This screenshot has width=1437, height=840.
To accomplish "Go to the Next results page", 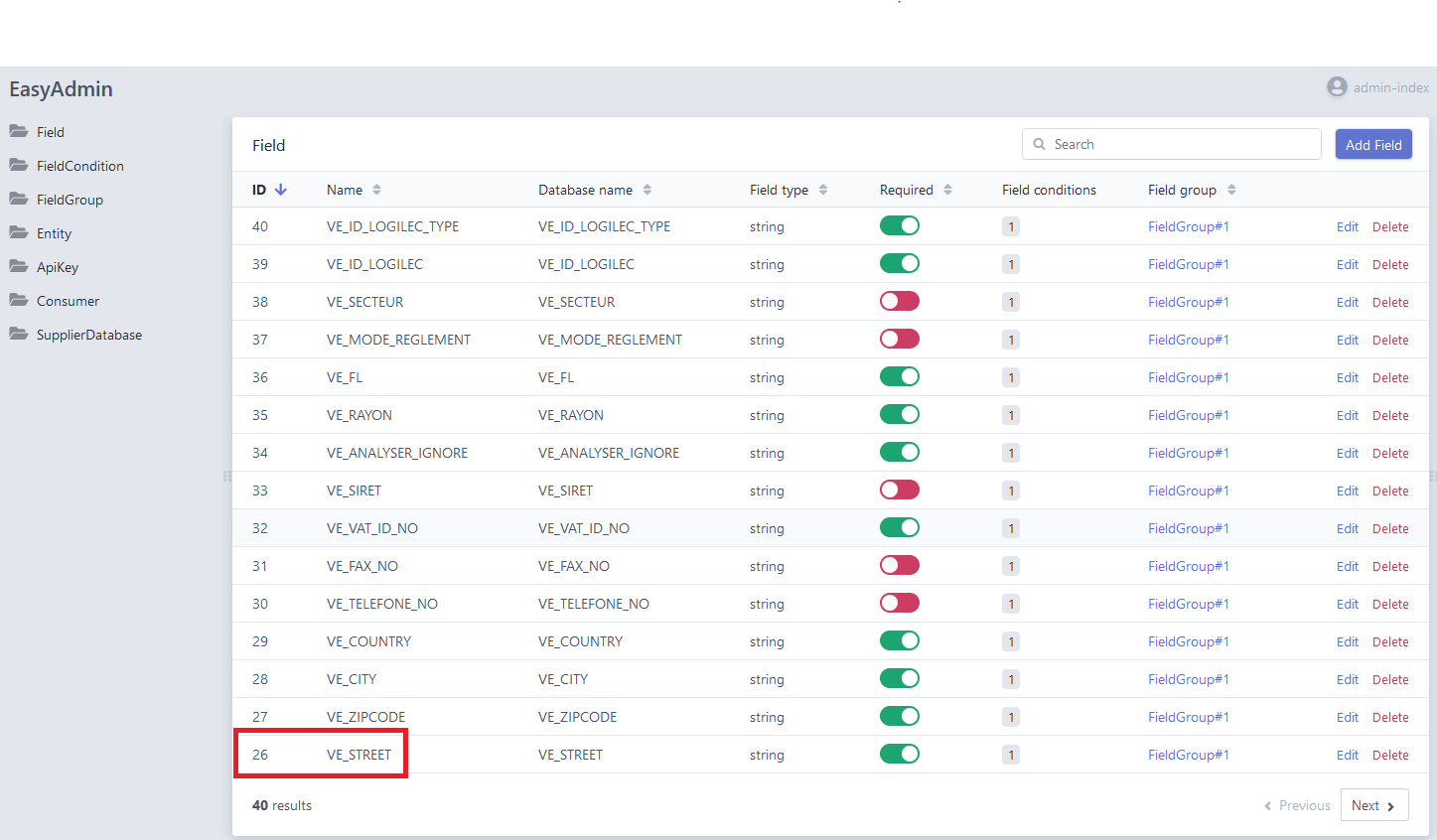I will 1373,805.
